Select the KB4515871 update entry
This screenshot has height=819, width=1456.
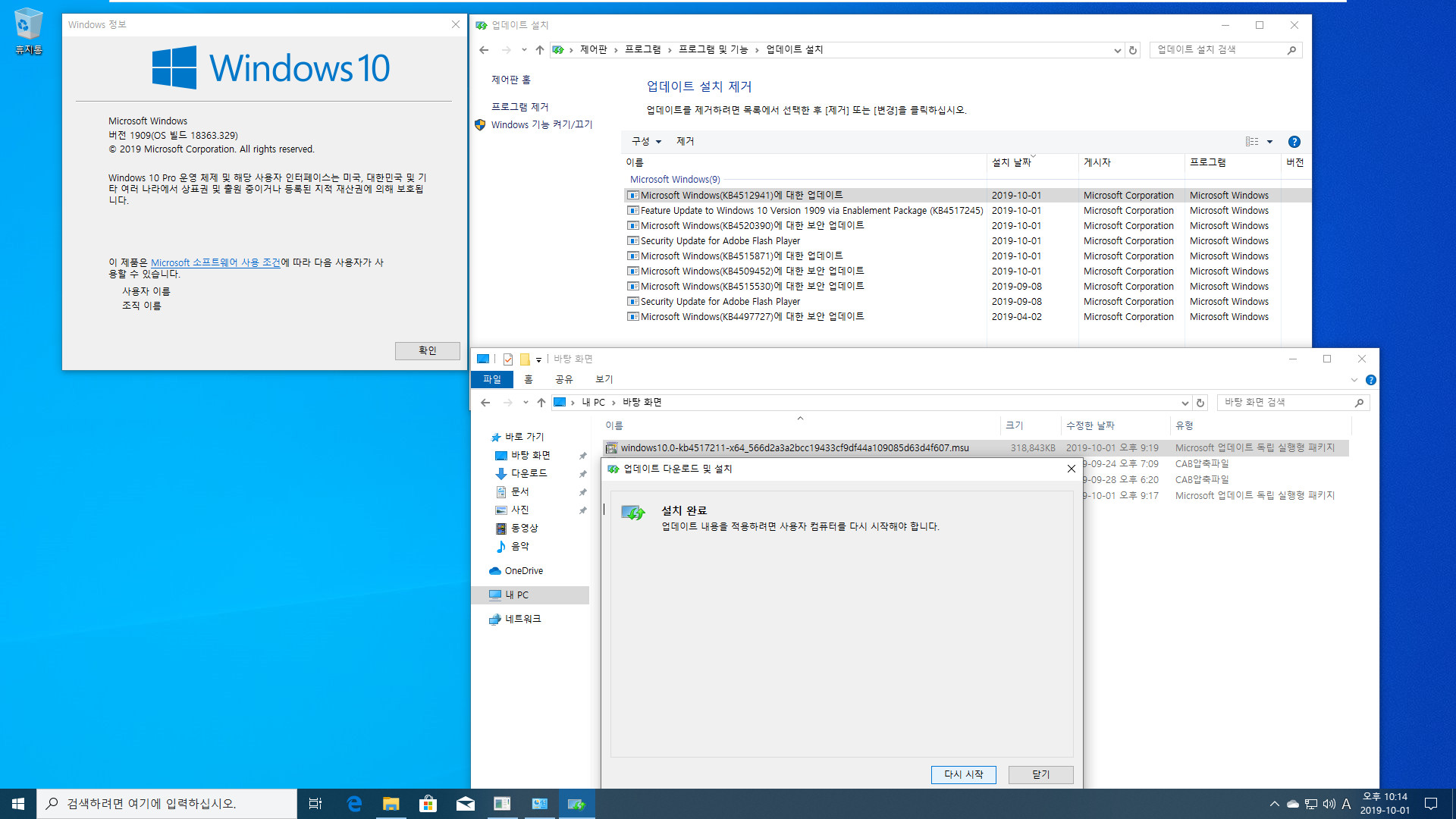(x=967, y=256)
